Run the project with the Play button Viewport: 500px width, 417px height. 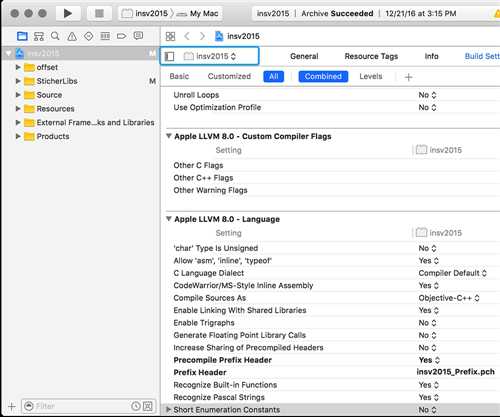point(68,13)
